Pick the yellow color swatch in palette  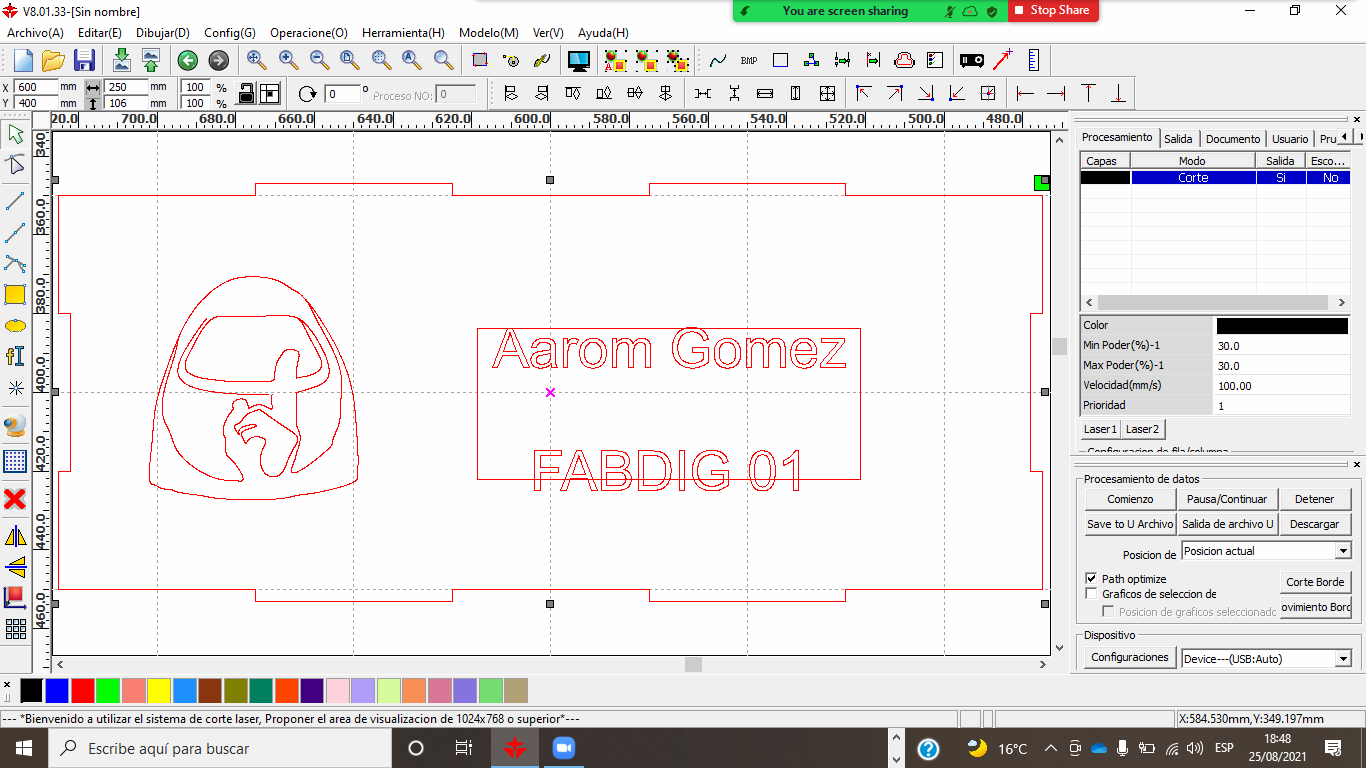(159, 690)
